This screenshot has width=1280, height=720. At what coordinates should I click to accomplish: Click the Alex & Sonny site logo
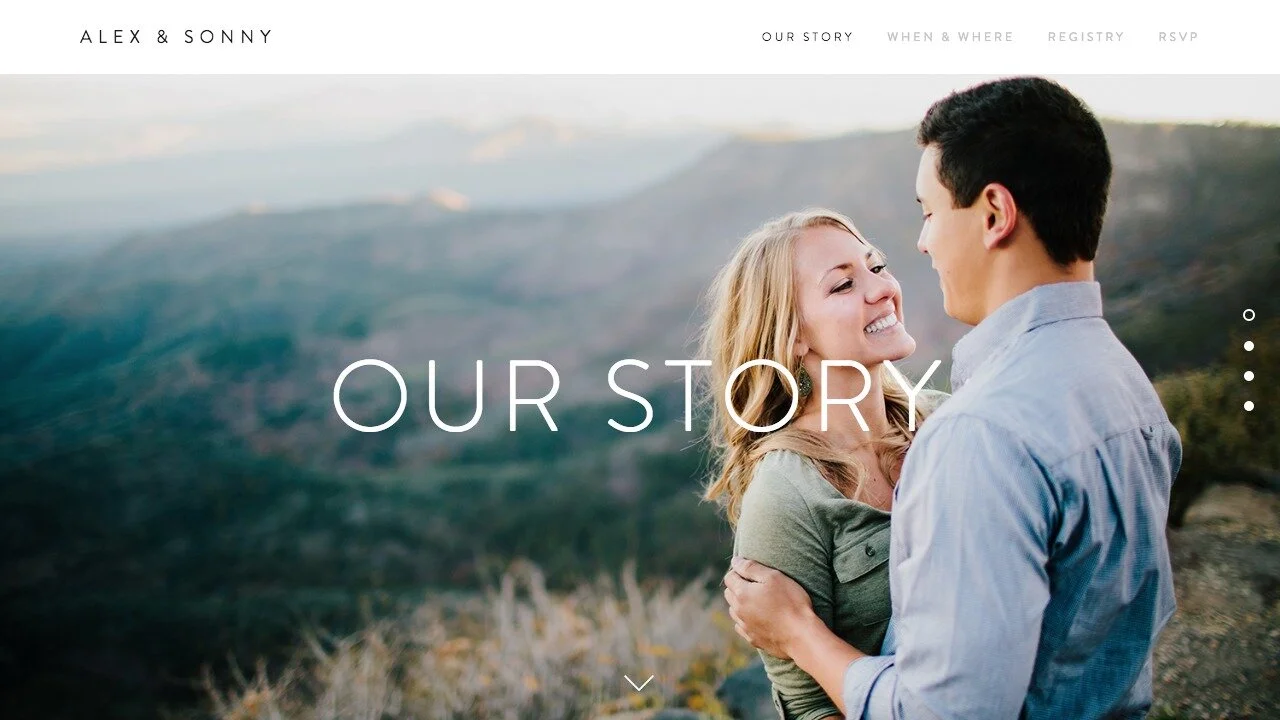tap(176, 37)
